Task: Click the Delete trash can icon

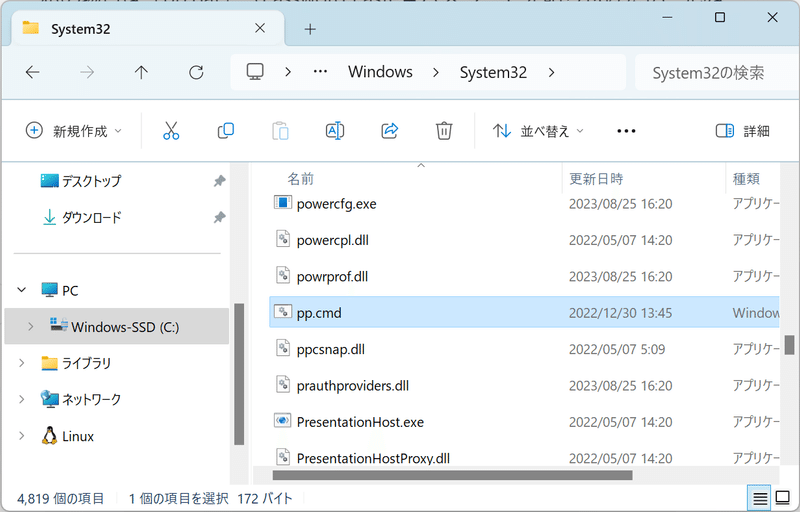Action: pos(444,131)
